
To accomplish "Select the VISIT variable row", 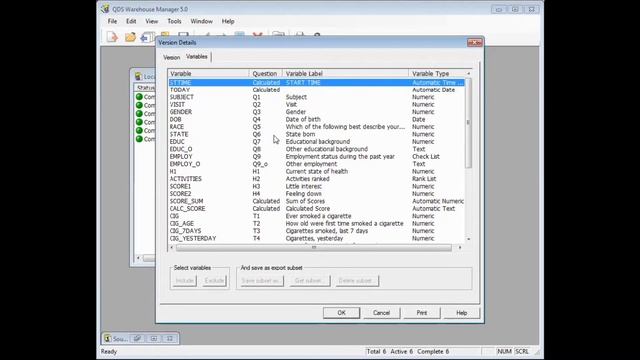I will pos(316,104).
